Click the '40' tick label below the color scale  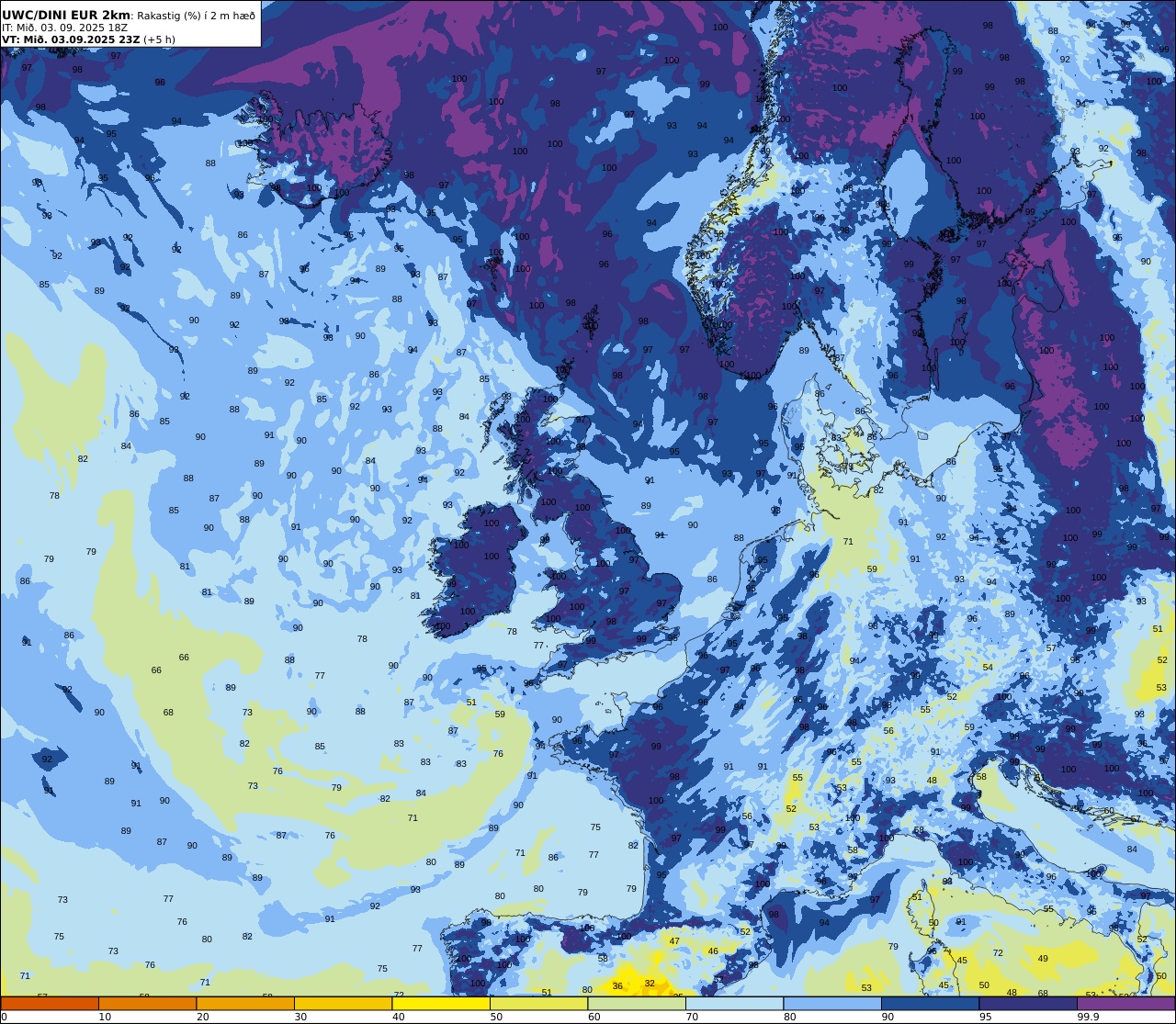click(399, 1017)
